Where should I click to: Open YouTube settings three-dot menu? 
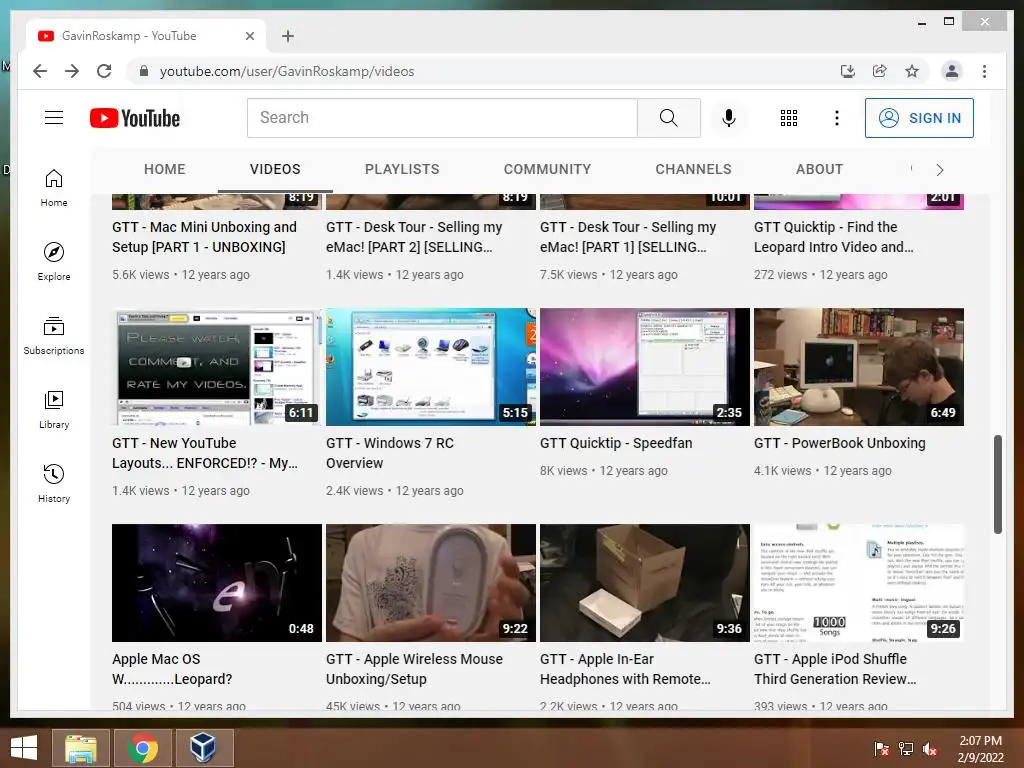coord(837,118)
